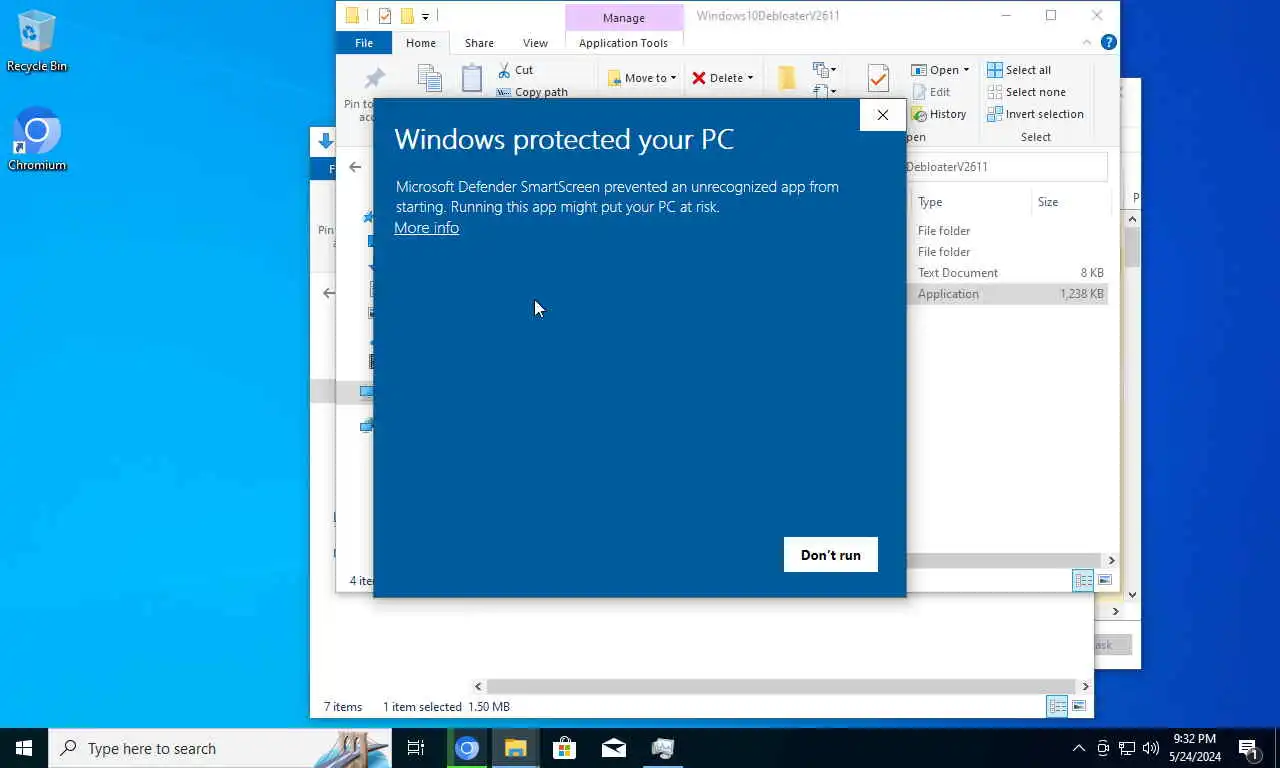Click Pin to Quick access icon
Image resolution: width=1280 pixels, height=768 pixels.
click(375, 78)
